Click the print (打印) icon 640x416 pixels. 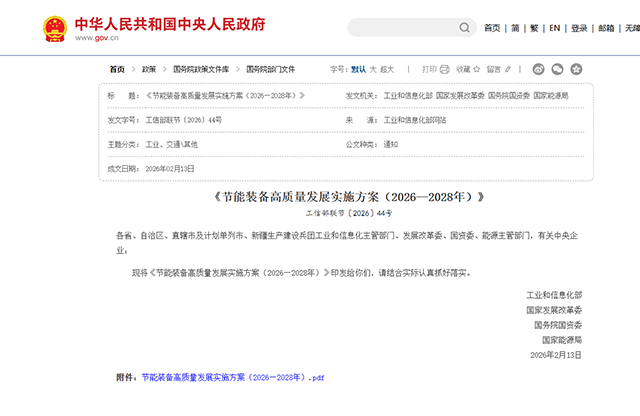click(444, 69)
